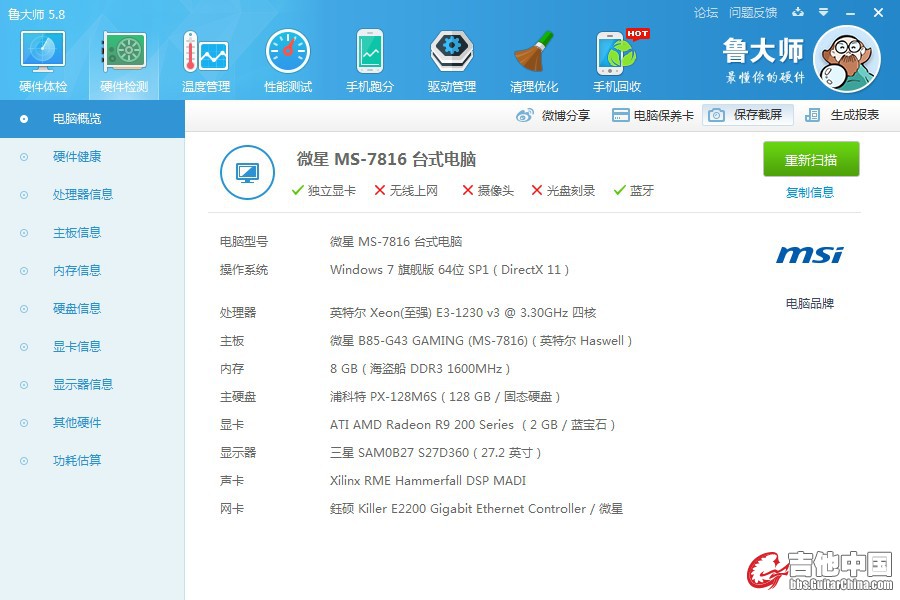Click the disk value 浦科特 PX-128M6S
Screen dimensions: 900x600
pos(445,397)
